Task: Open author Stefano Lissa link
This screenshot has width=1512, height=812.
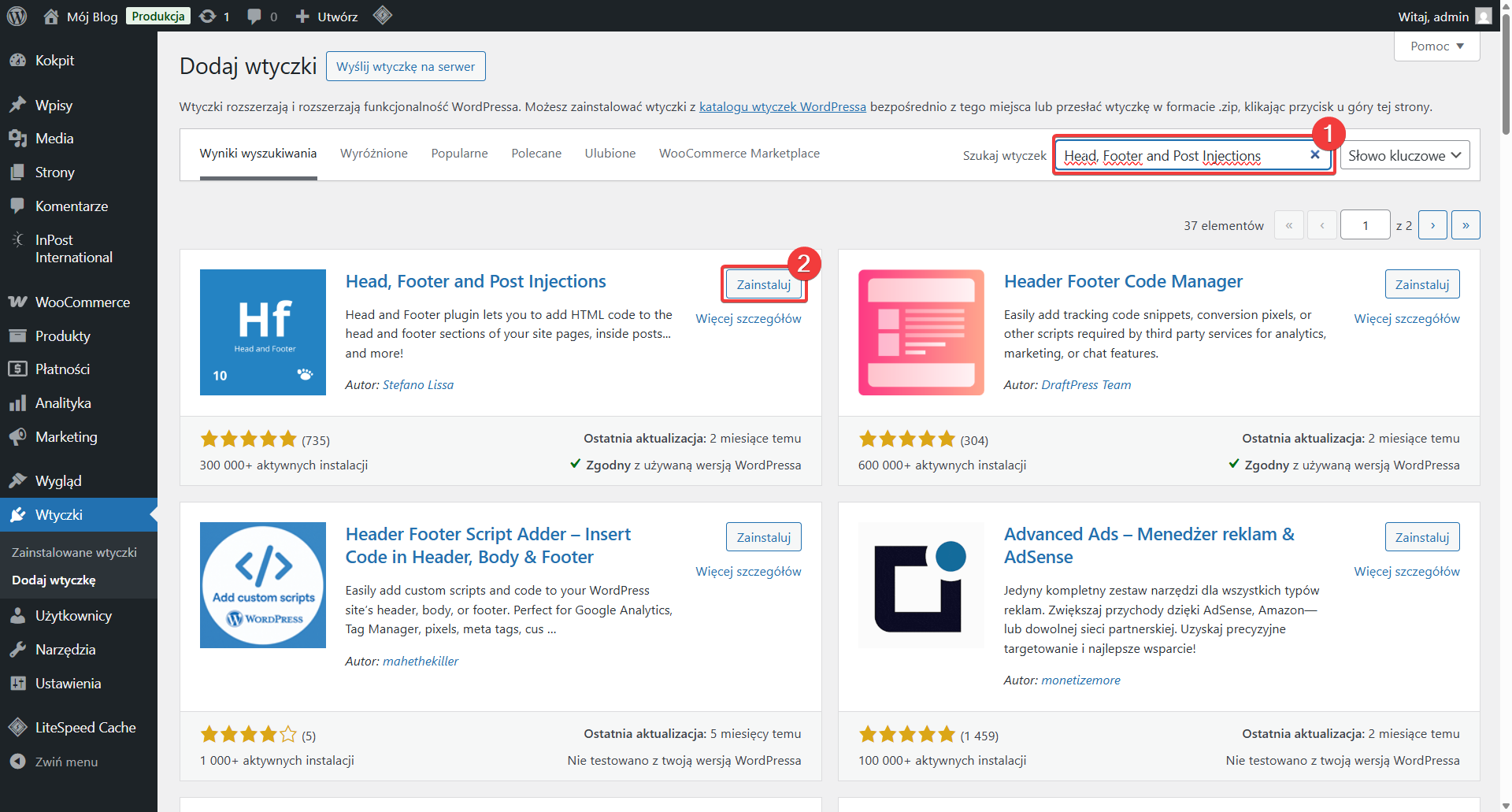Action: (418, 385)
